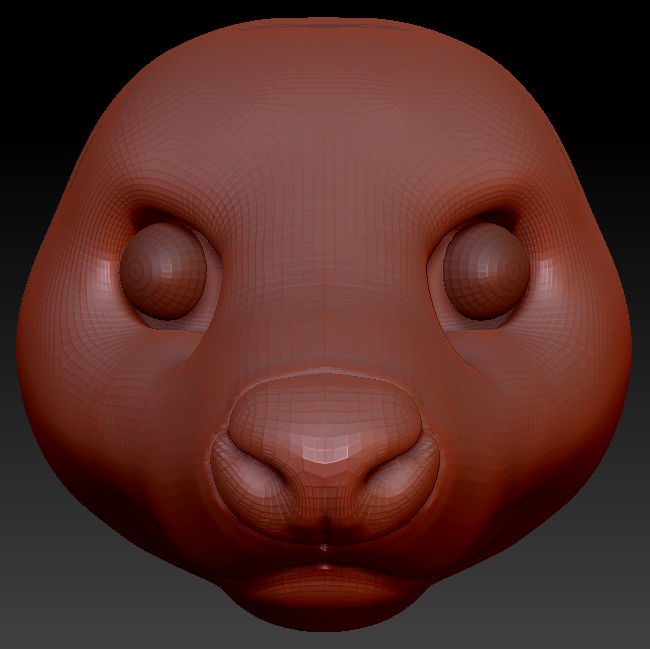Select the left eyeball sphere on the sculpt
This screenshot has width=650, height=649.
tap(163, 271)
